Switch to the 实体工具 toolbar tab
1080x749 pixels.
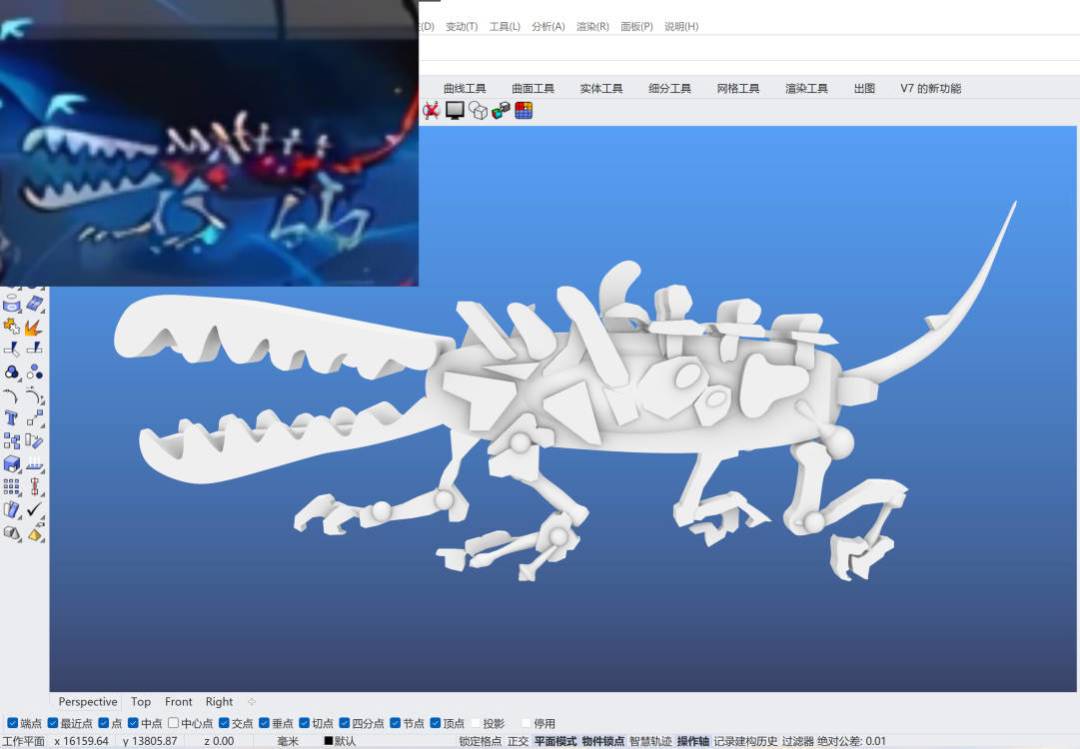[x=601, y=88]
